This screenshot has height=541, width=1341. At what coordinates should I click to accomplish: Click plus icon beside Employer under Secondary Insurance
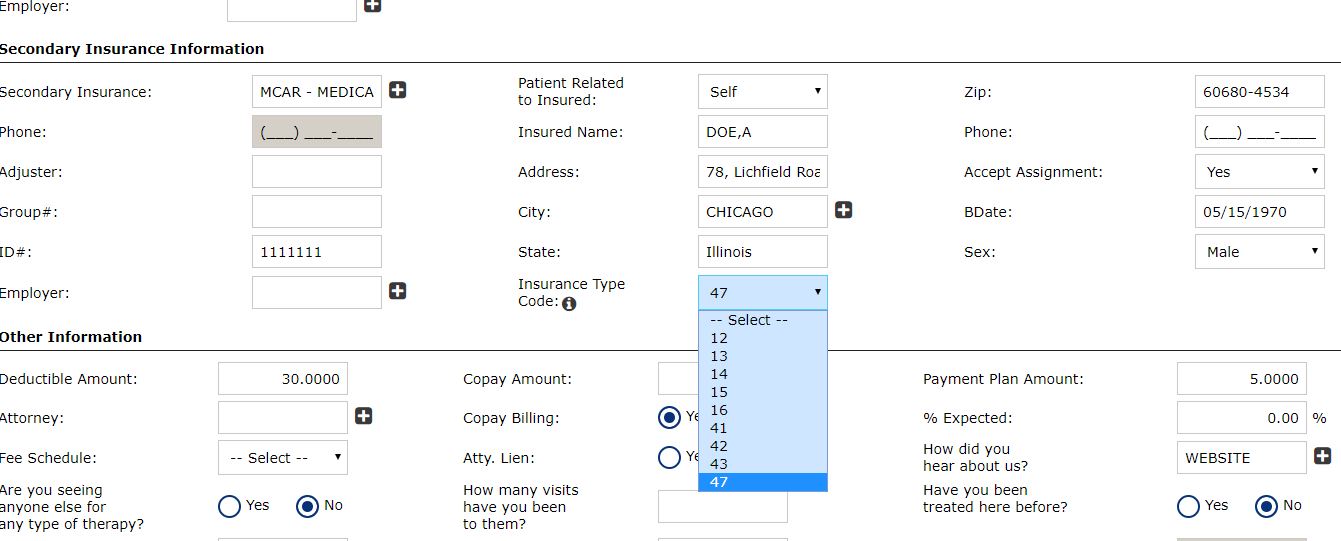398,291
